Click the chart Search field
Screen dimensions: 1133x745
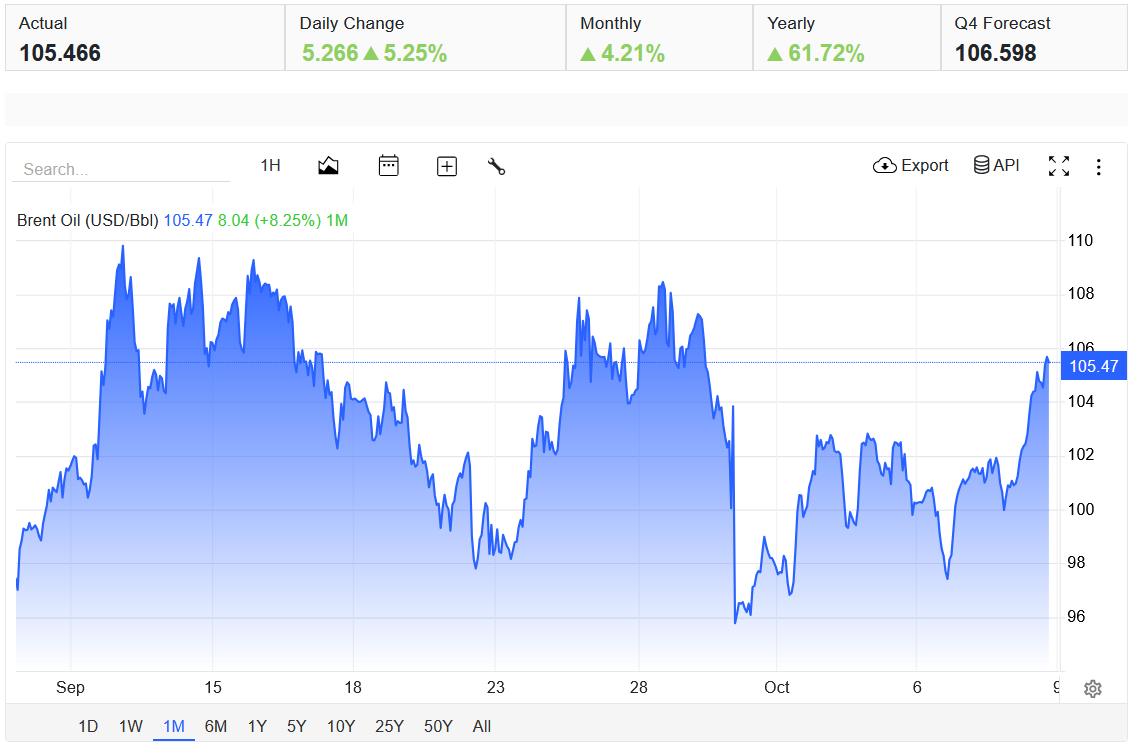point(121,169)
